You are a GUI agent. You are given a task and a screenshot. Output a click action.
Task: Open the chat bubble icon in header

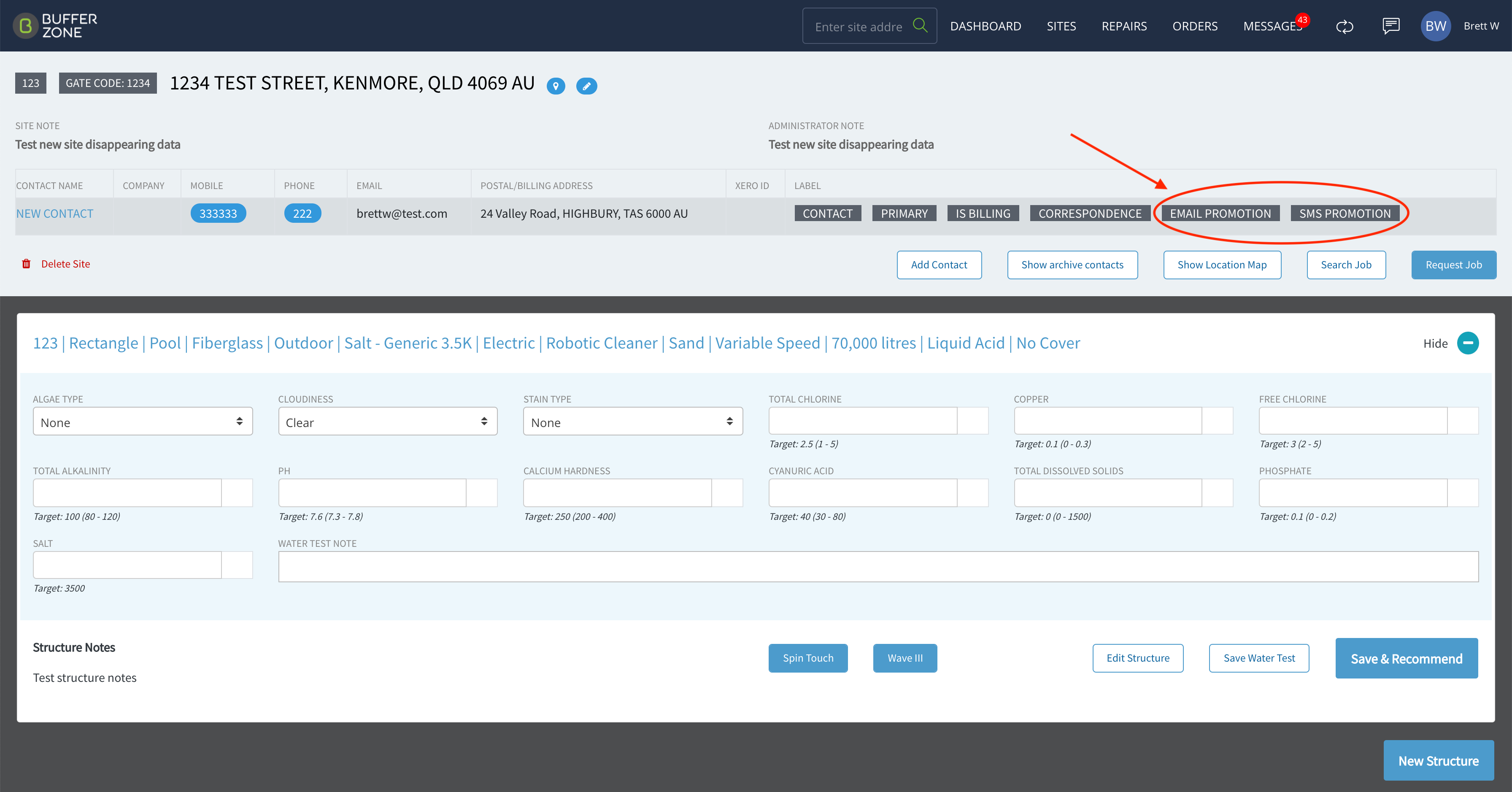pos(1390,26)
